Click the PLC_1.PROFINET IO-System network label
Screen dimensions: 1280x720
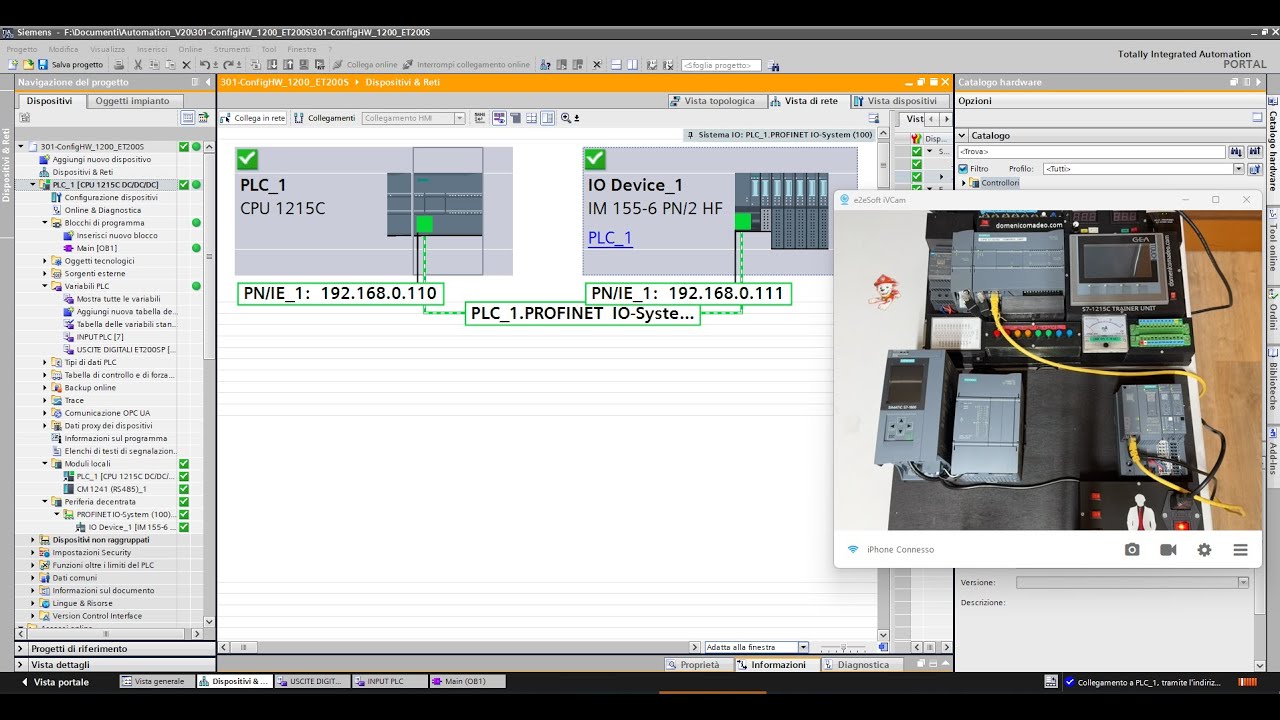tap(583, 314)
